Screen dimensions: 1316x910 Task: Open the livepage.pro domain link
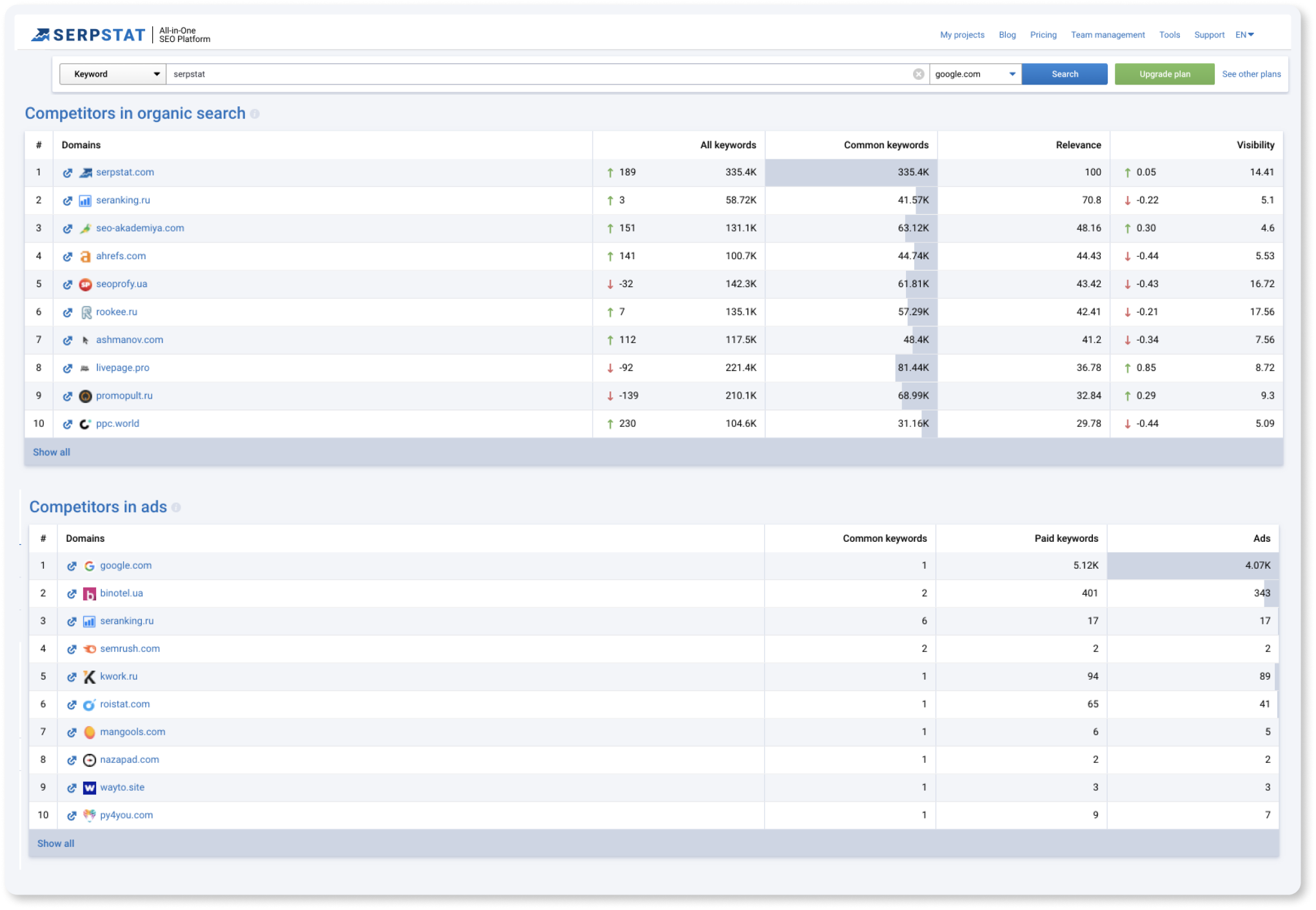[123, 368]
